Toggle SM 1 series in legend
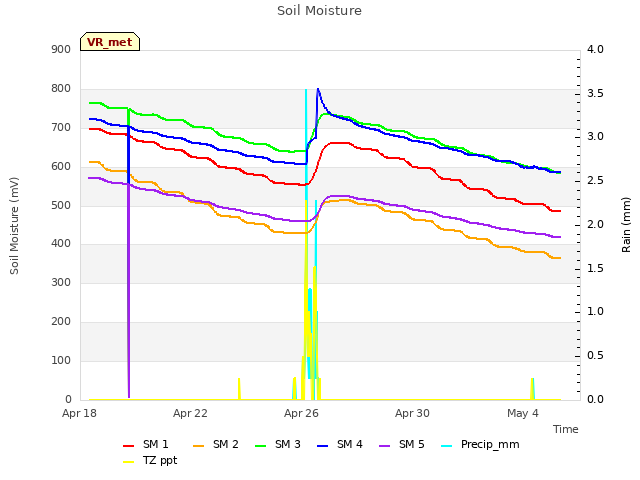Screen dimensions: 640x480 coord(145,444)
